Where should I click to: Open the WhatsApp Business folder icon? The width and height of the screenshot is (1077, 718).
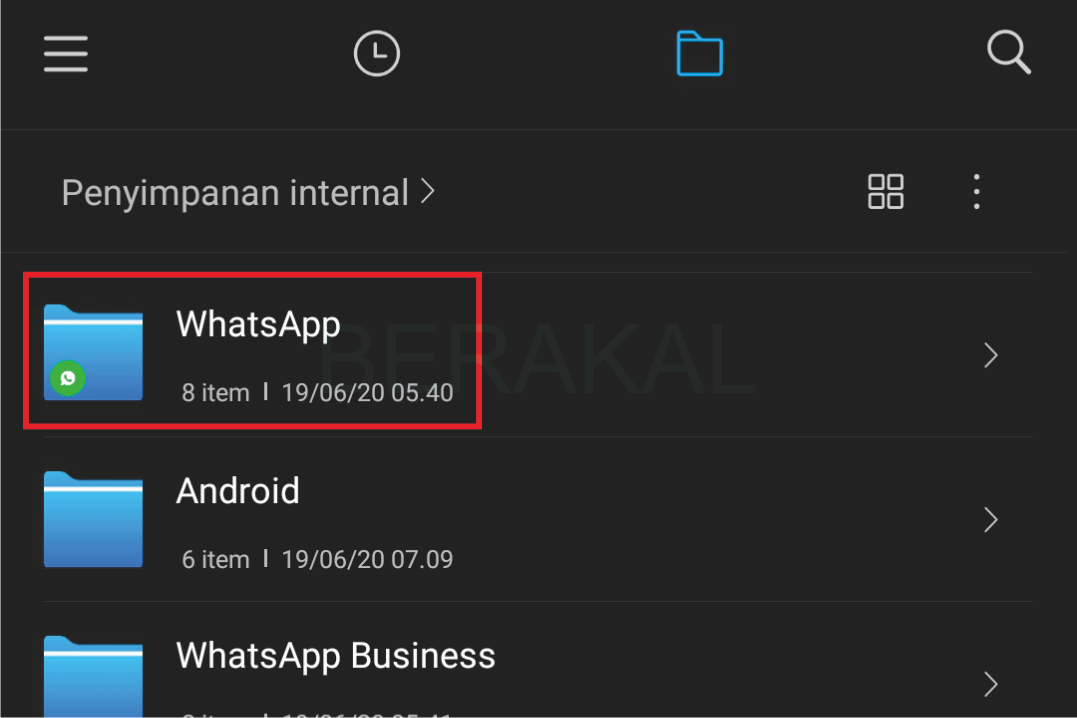tap(93, 677)
